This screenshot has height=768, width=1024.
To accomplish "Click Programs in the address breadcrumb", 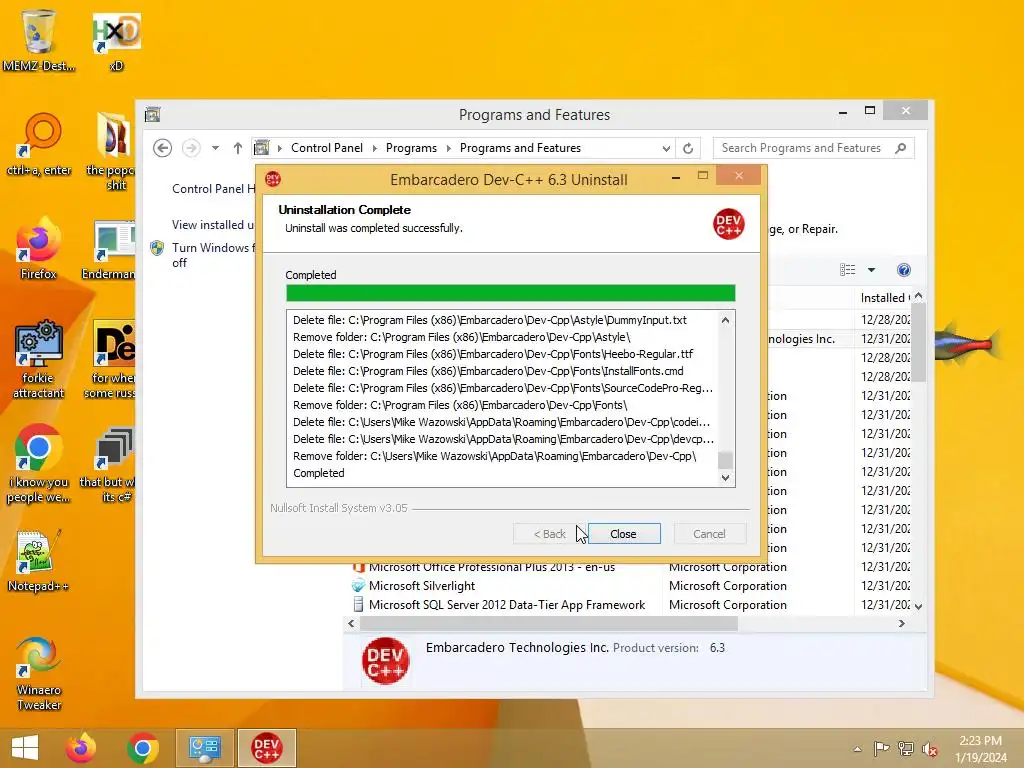I will click(x=411, y=148).
